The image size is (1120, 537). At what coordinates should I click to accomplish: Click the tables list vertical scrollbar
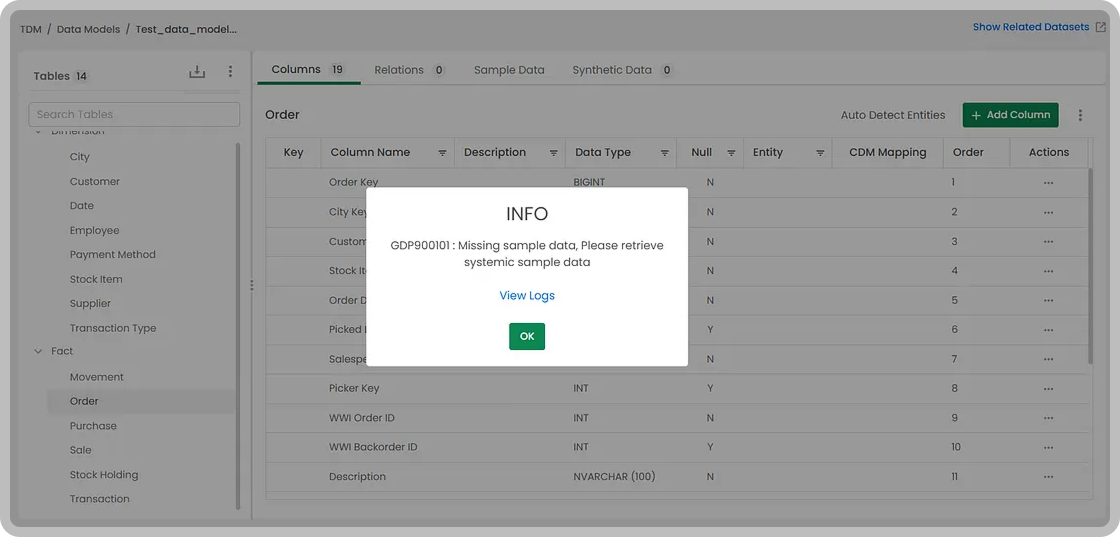[x=238, y=326]
